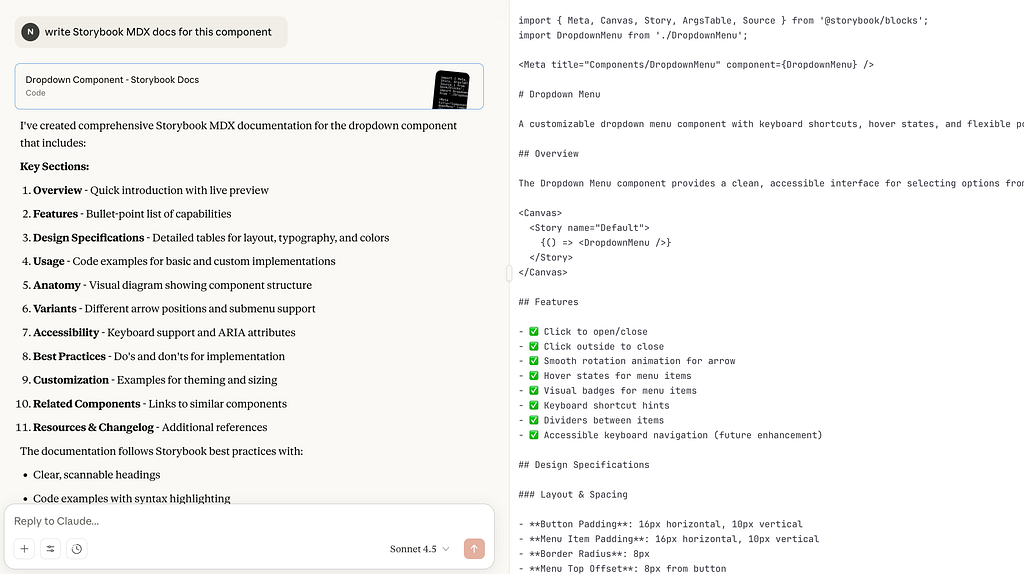The height and width of the screenshot is (574, 1024).
Task: Open the Sonnet 4.5 model selector
Action: 413,549
